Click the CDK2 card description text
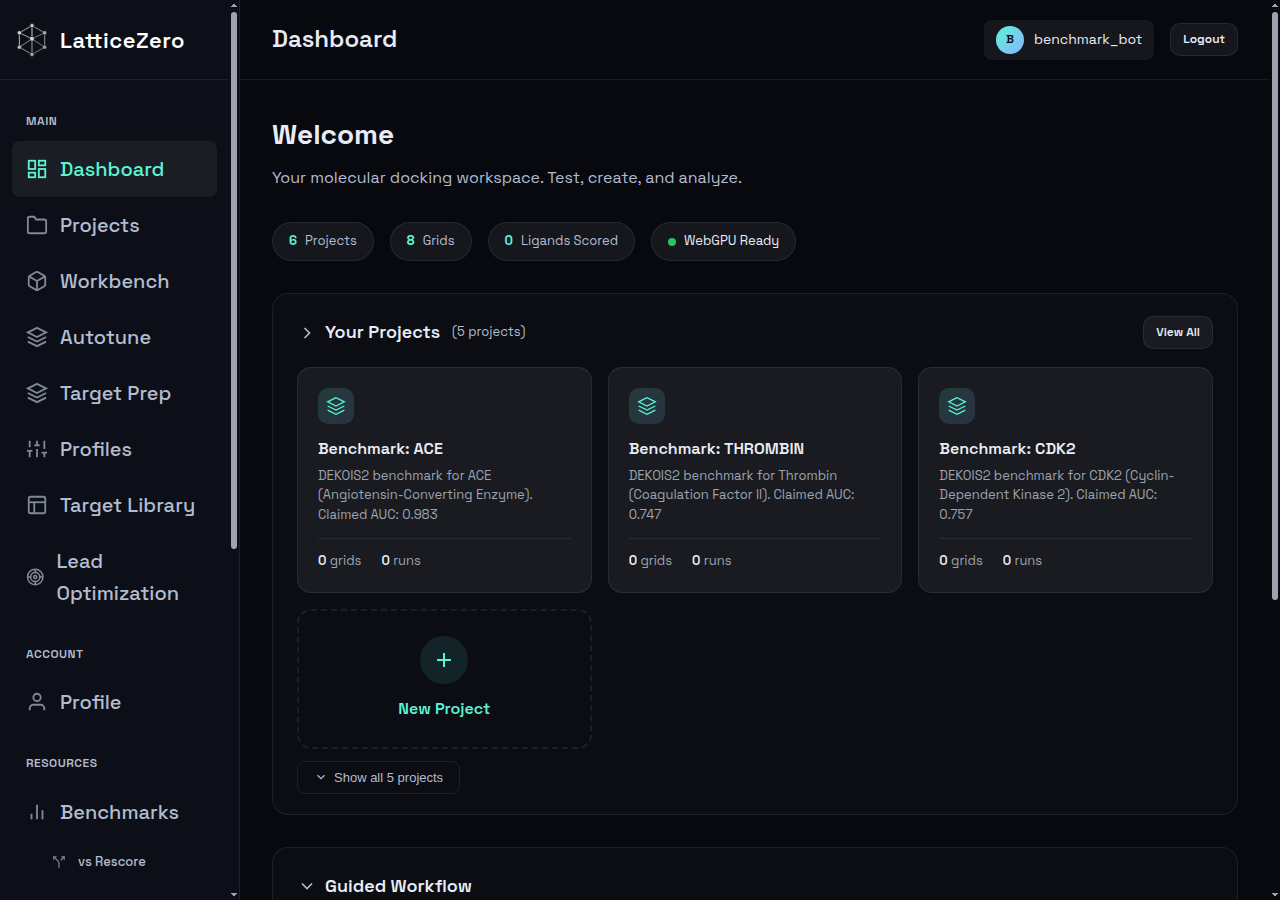Image resolution: width=1280 pixels, height=900 pixels. pyautogui.click(x=1057, y=495)
